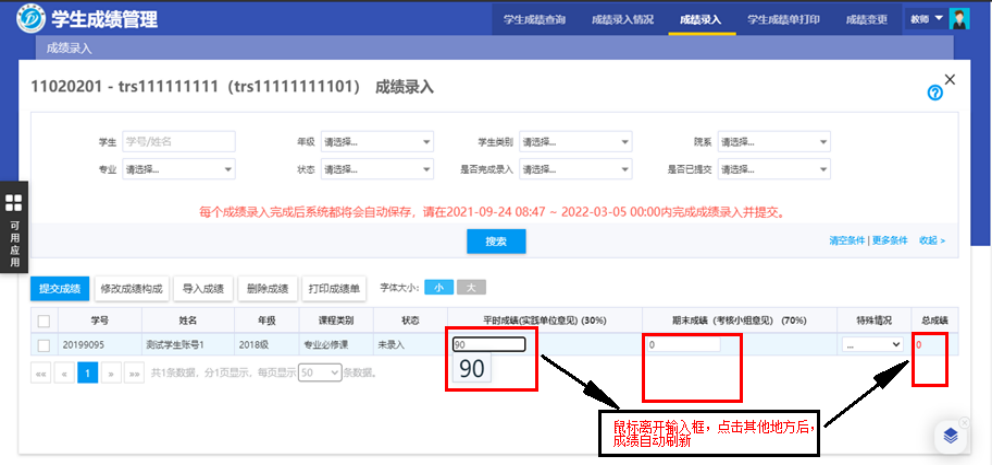Close the 成绩录入 dialog with X
992x465 pixels.
(x=950, y=79)
